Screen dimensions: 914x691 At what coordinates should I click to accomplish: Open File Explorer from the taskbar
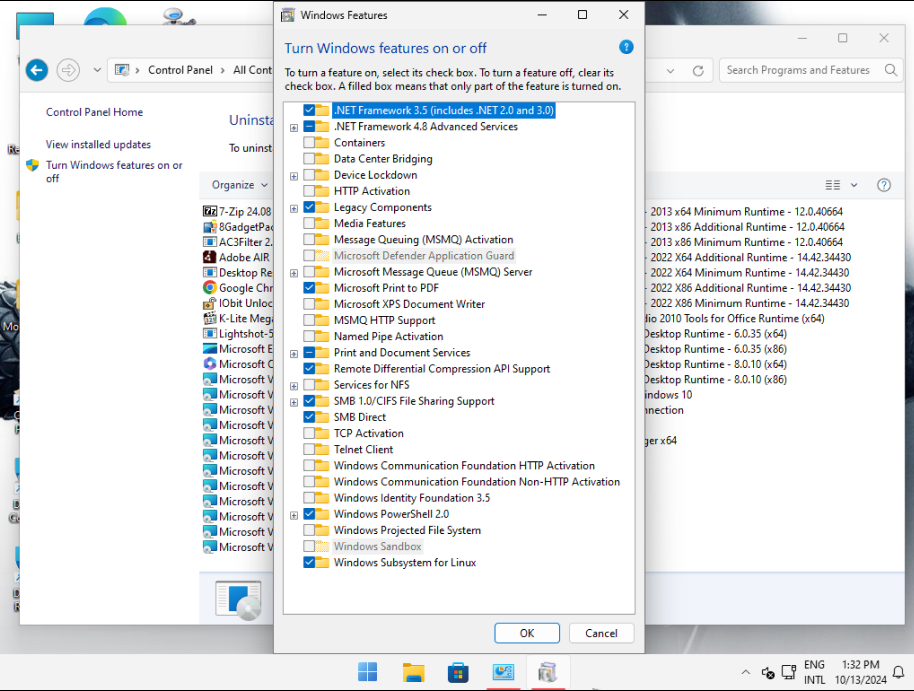[413, 672]
